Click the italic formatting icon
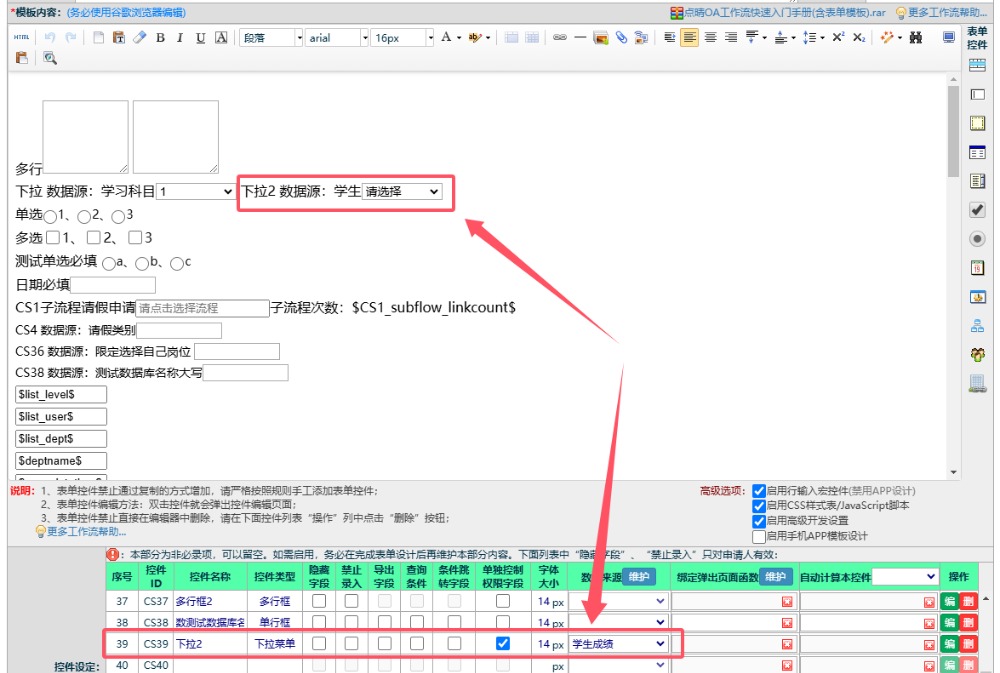The height and width of the screenshot is (673, 1000). [x=180, y=38]
